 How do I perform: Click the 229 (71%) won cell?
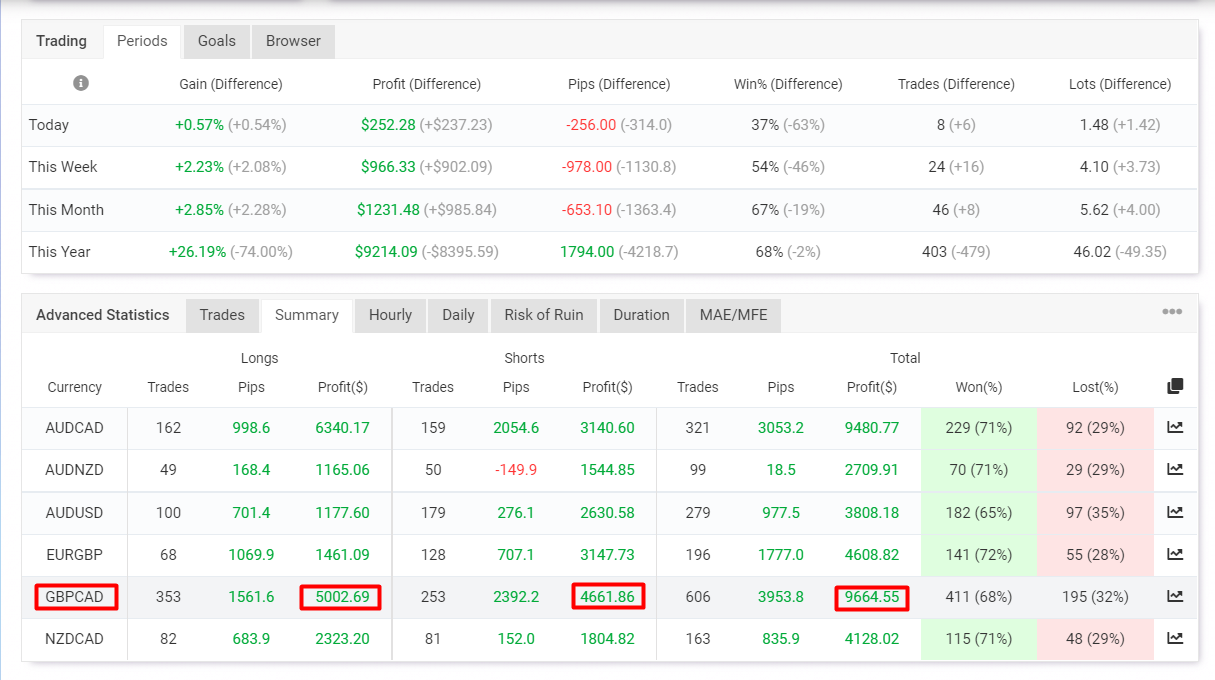coord(979,428)
